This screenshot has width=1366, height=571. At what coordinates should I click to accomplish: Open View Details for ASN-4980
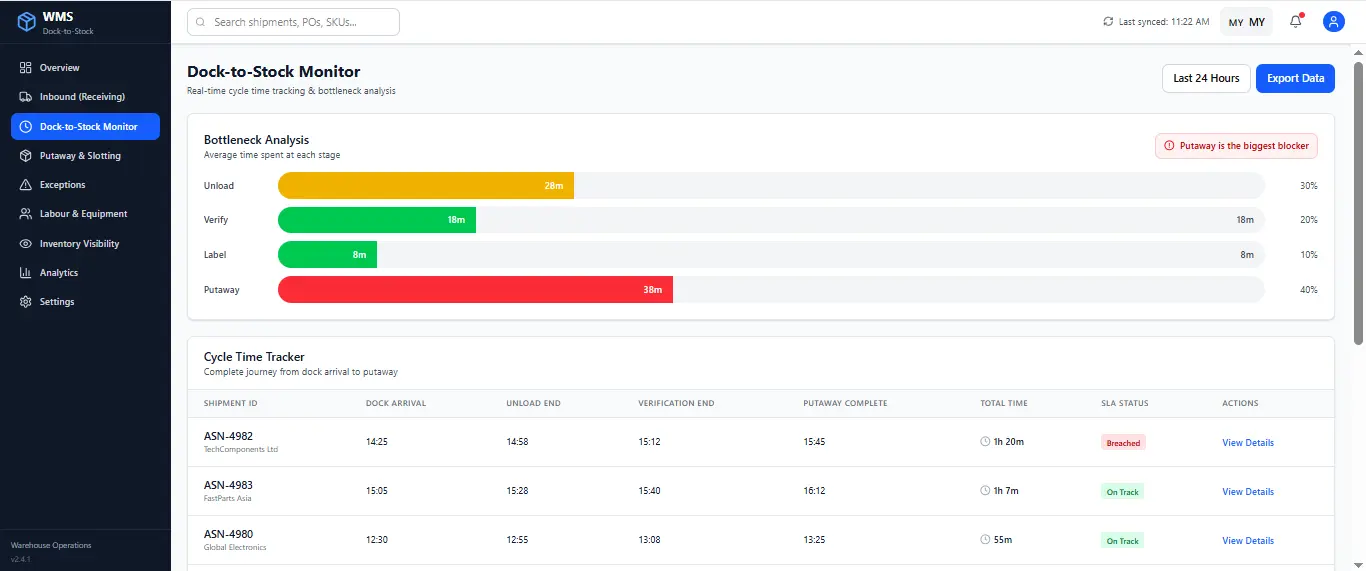pos(1247,541)
